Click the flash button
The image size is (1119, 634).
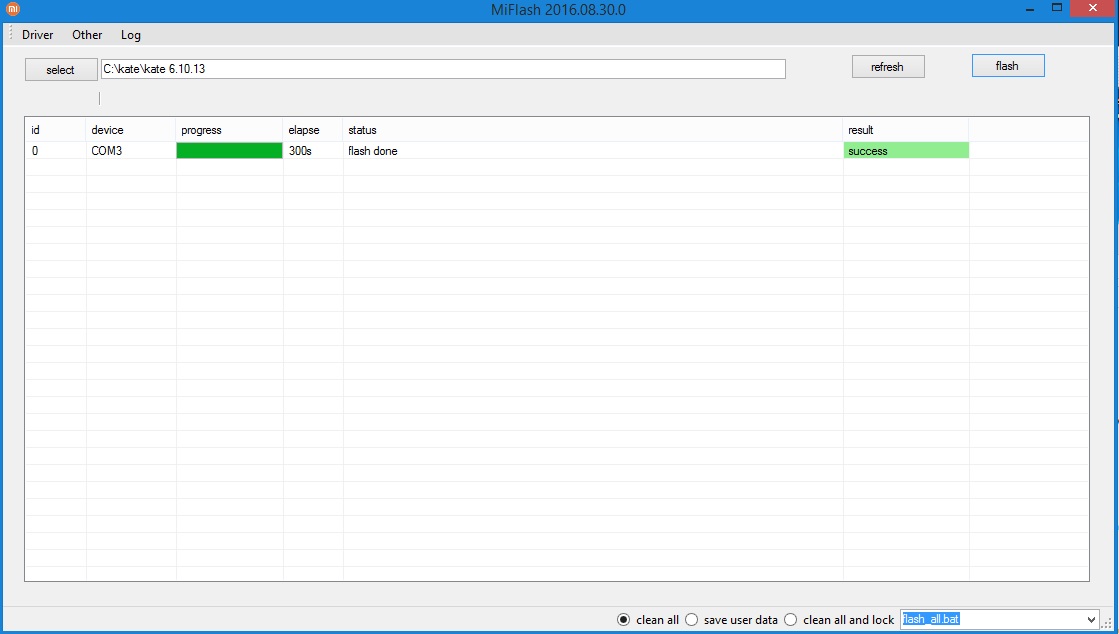coord(1008,66)
